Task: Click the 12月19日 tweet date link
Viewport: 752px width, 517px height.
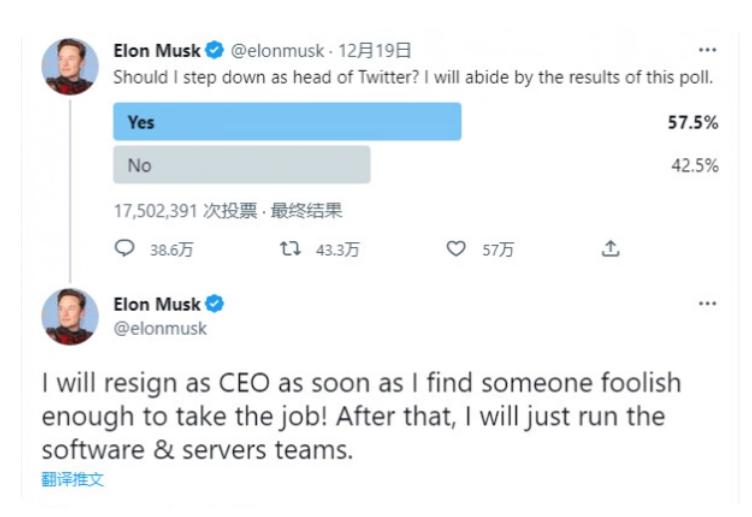Action: point(376,51)
